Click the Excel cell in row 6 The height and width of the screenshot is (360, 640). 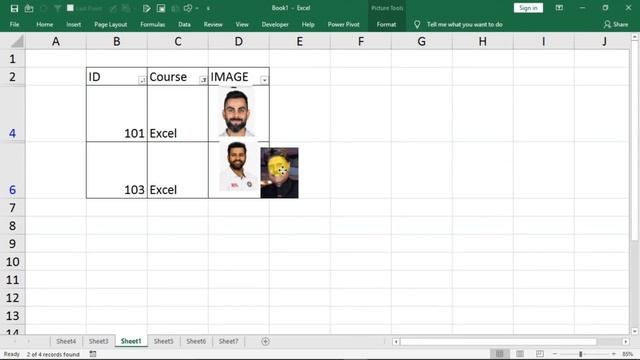178,170
